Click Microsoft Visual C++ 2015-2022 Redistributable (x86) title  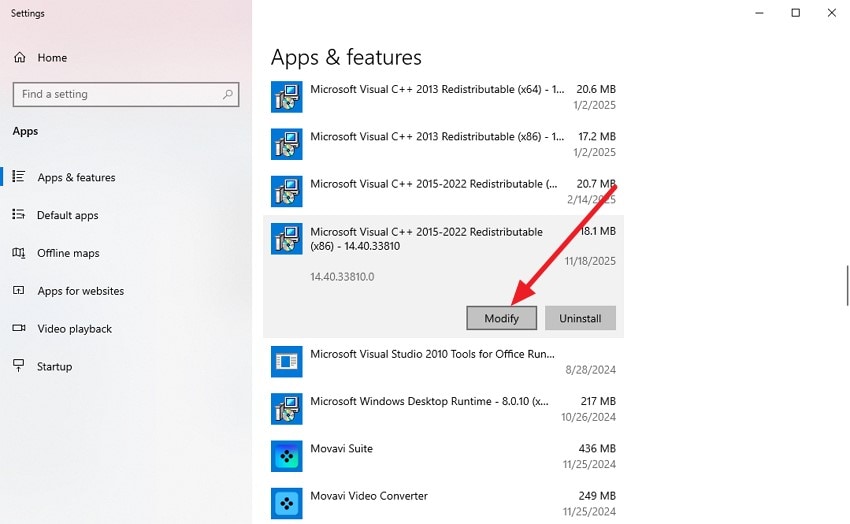point(427,239)
